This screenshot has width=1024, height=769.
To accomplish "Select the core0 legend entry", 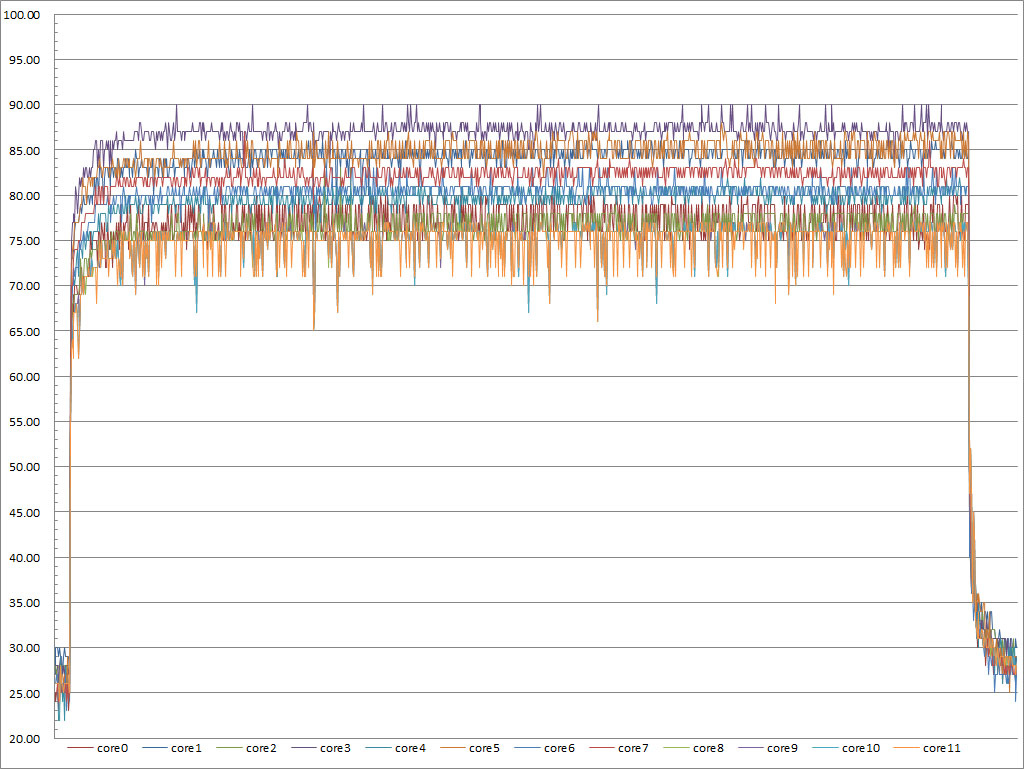I will point(98,748).
